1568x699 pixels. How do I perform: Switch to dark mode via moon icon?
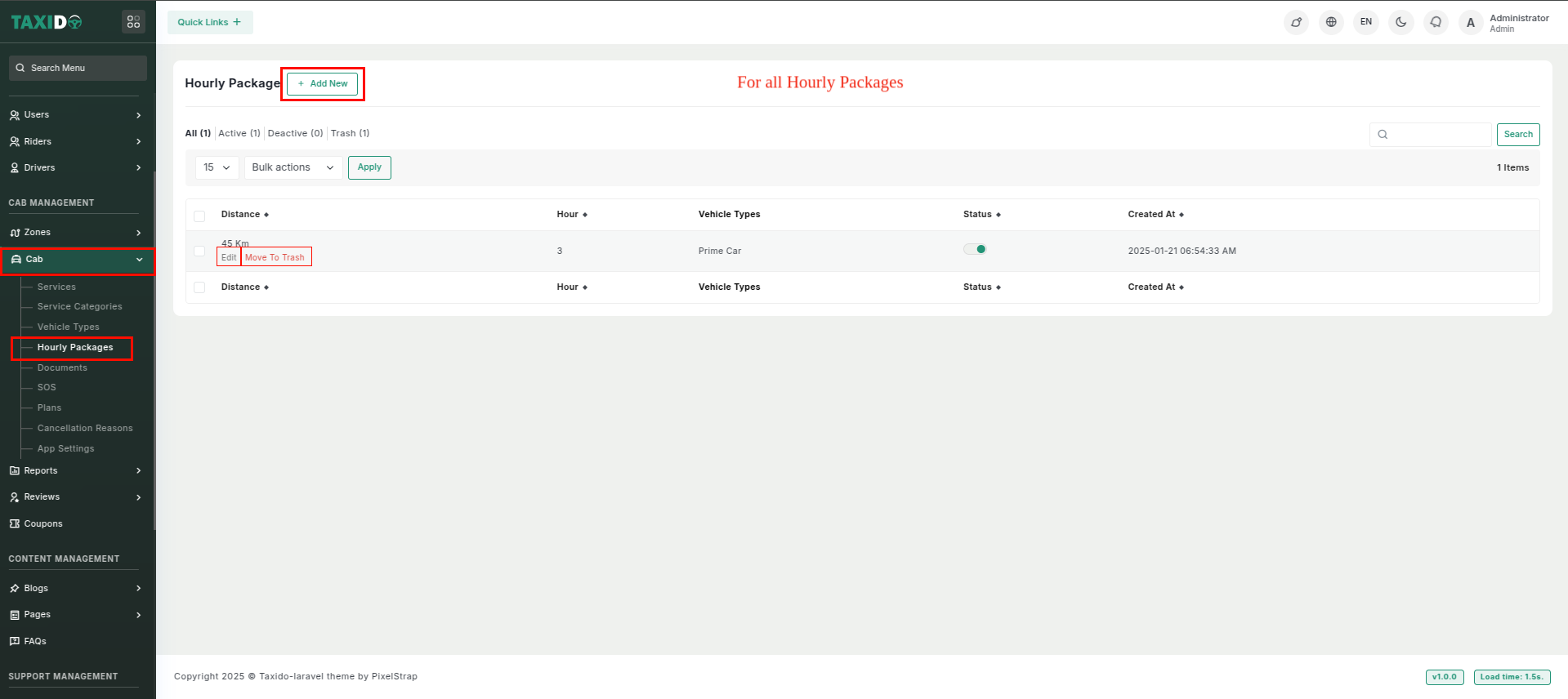(x=1400, y=22)
